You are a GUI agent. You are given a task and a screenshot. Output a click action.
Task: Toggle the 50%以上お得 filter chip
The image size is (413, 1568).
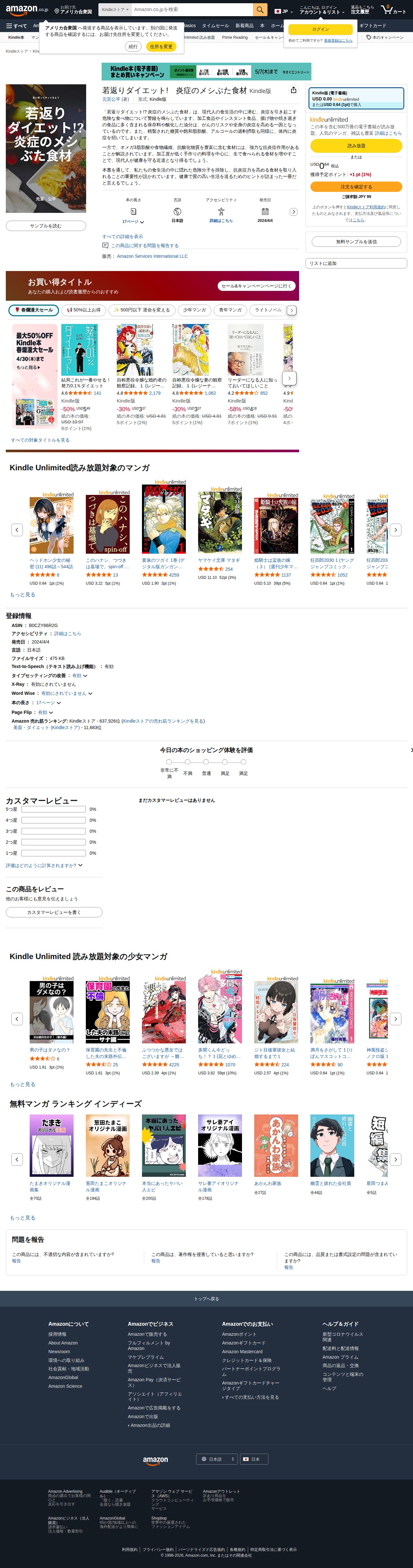pyautogui.click(x=85, y=310)
